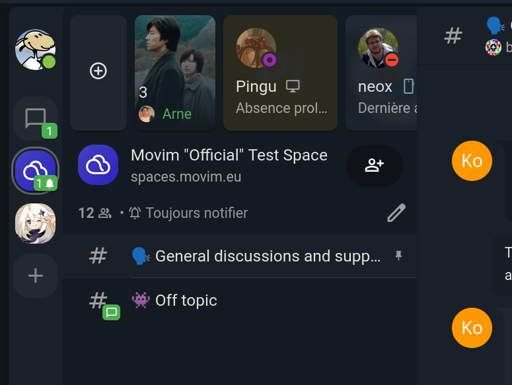Open own profile avatar at top left
512x385 pixels.
pos(35,49)
